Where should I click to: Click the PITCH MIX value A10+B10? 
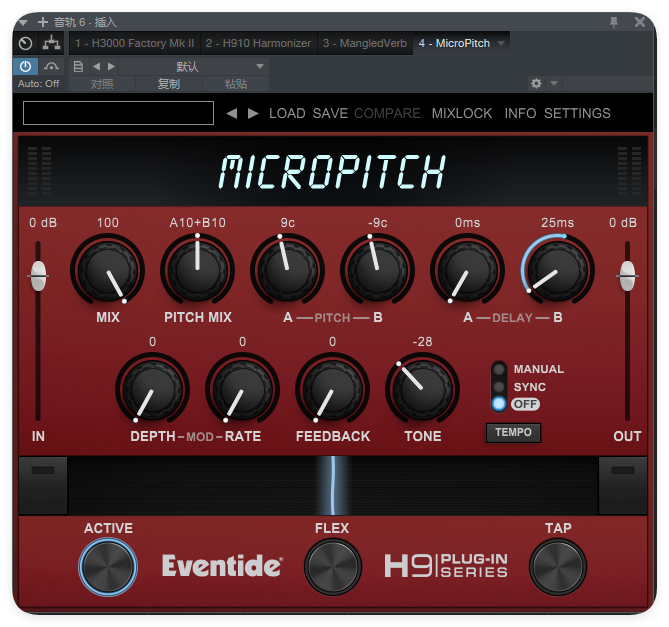[198, 223]
